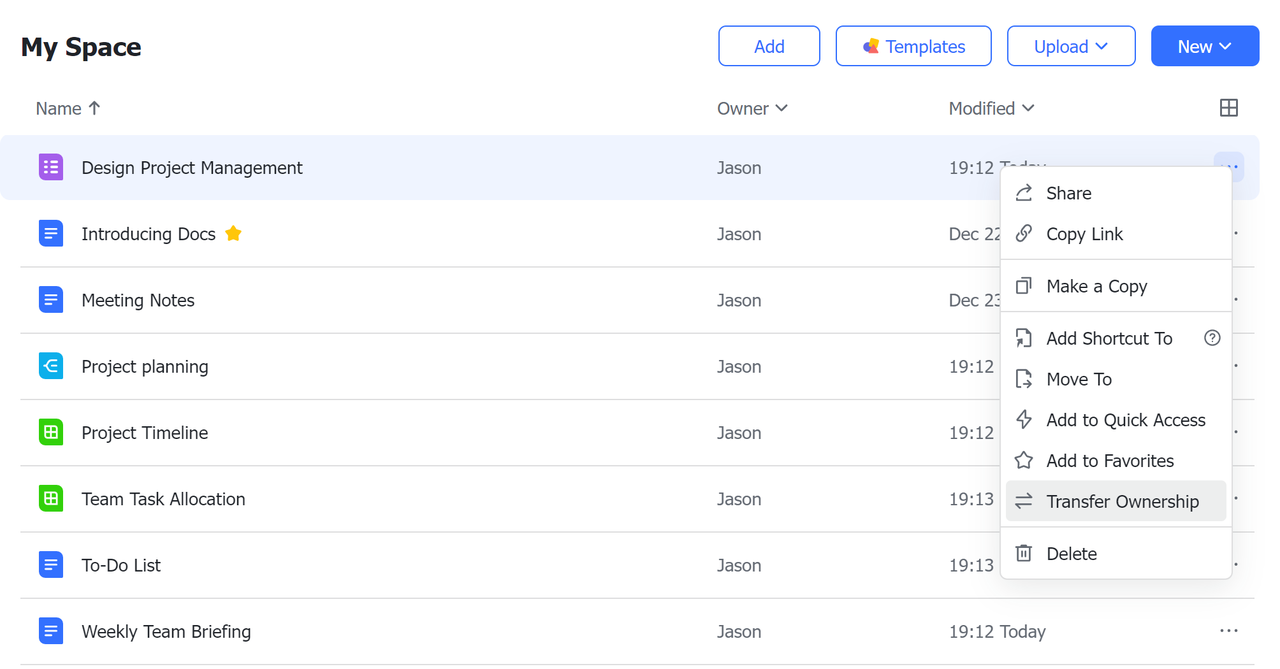Screen dimensions: 1280x669
Task: Click the green Project Timeline sheet icon
Action: pos(51,432)
